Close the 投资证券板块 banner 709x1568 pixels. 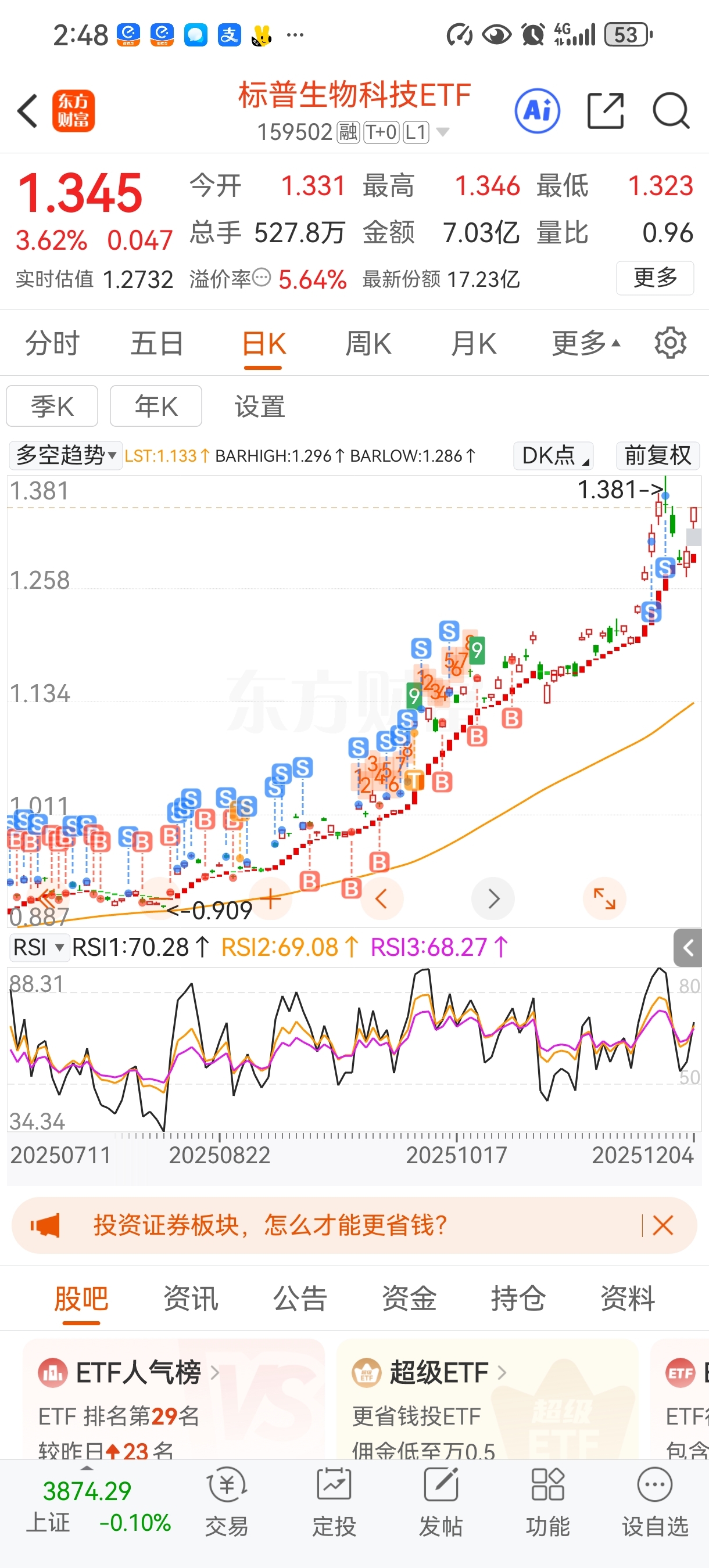coord(663,1225)
